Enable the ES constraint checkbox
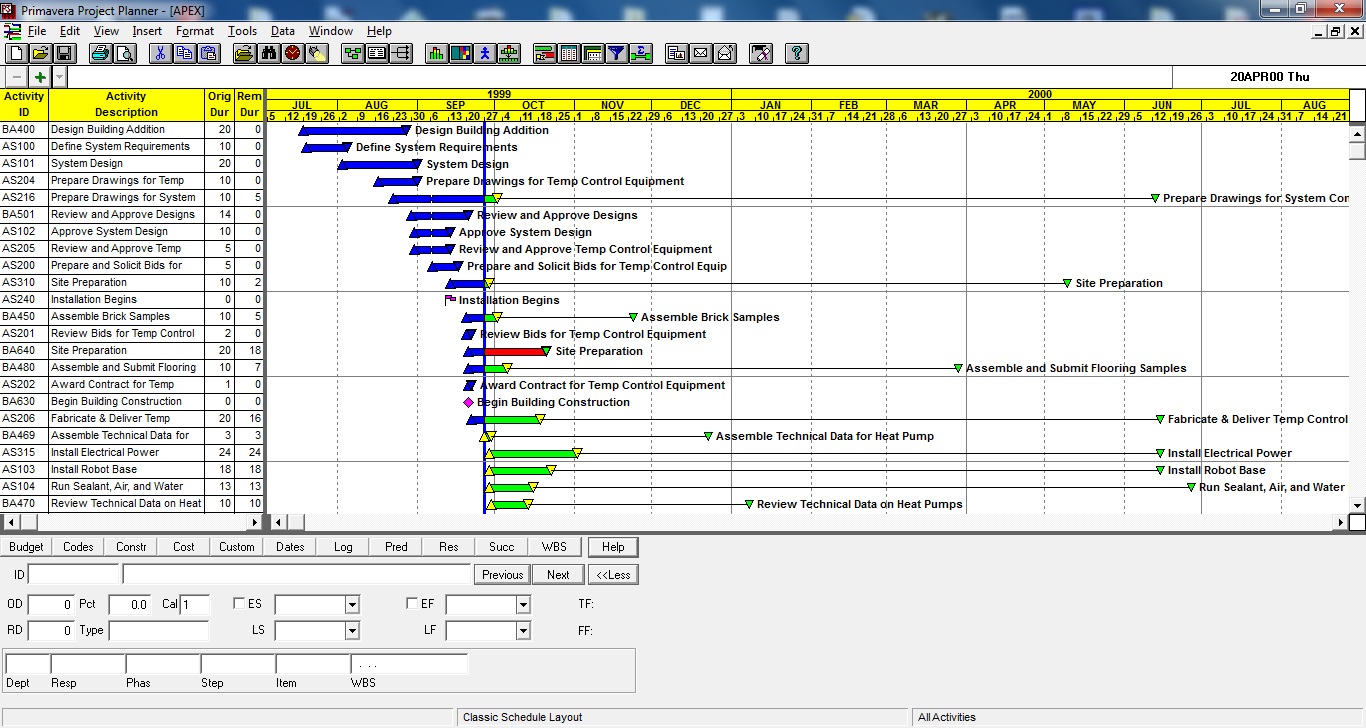Image resolution: width=1366 pixels, height=728 pixels. pyautogui.click(x=239, y=604)
